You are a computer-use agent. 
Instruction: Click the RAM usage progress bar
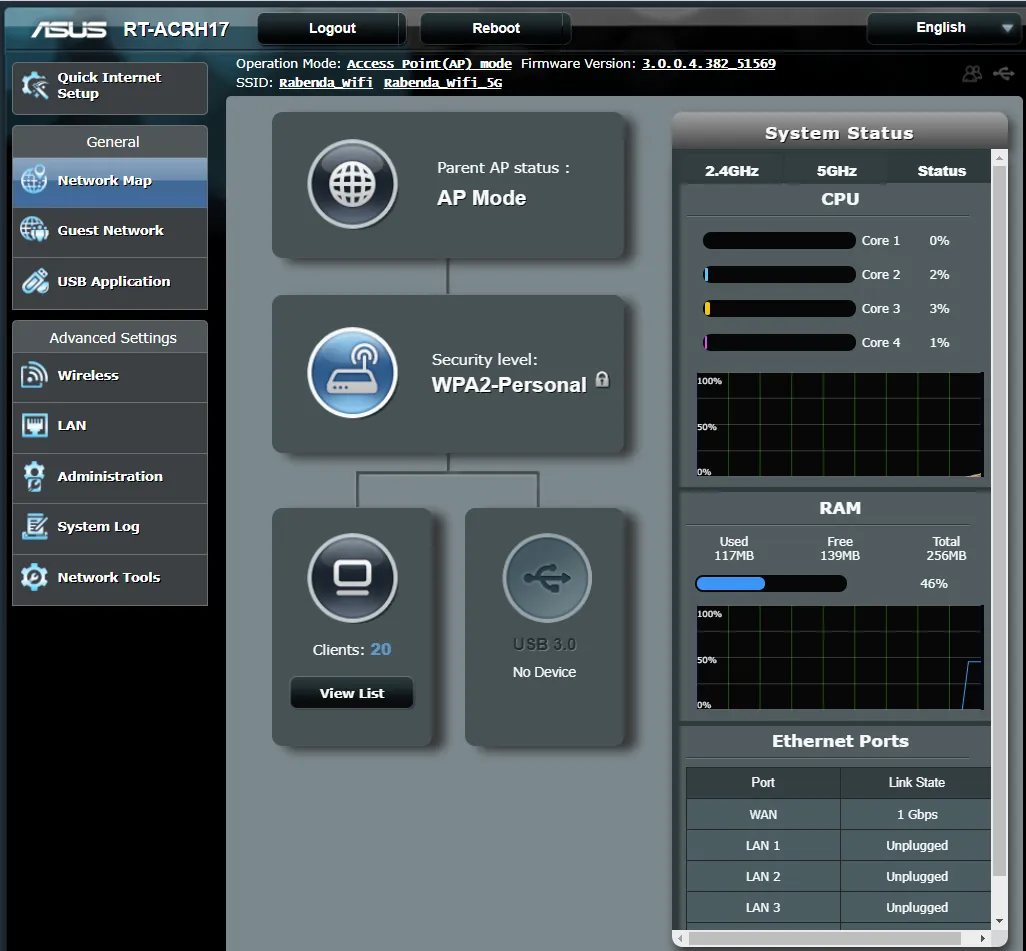pos(771,583)
